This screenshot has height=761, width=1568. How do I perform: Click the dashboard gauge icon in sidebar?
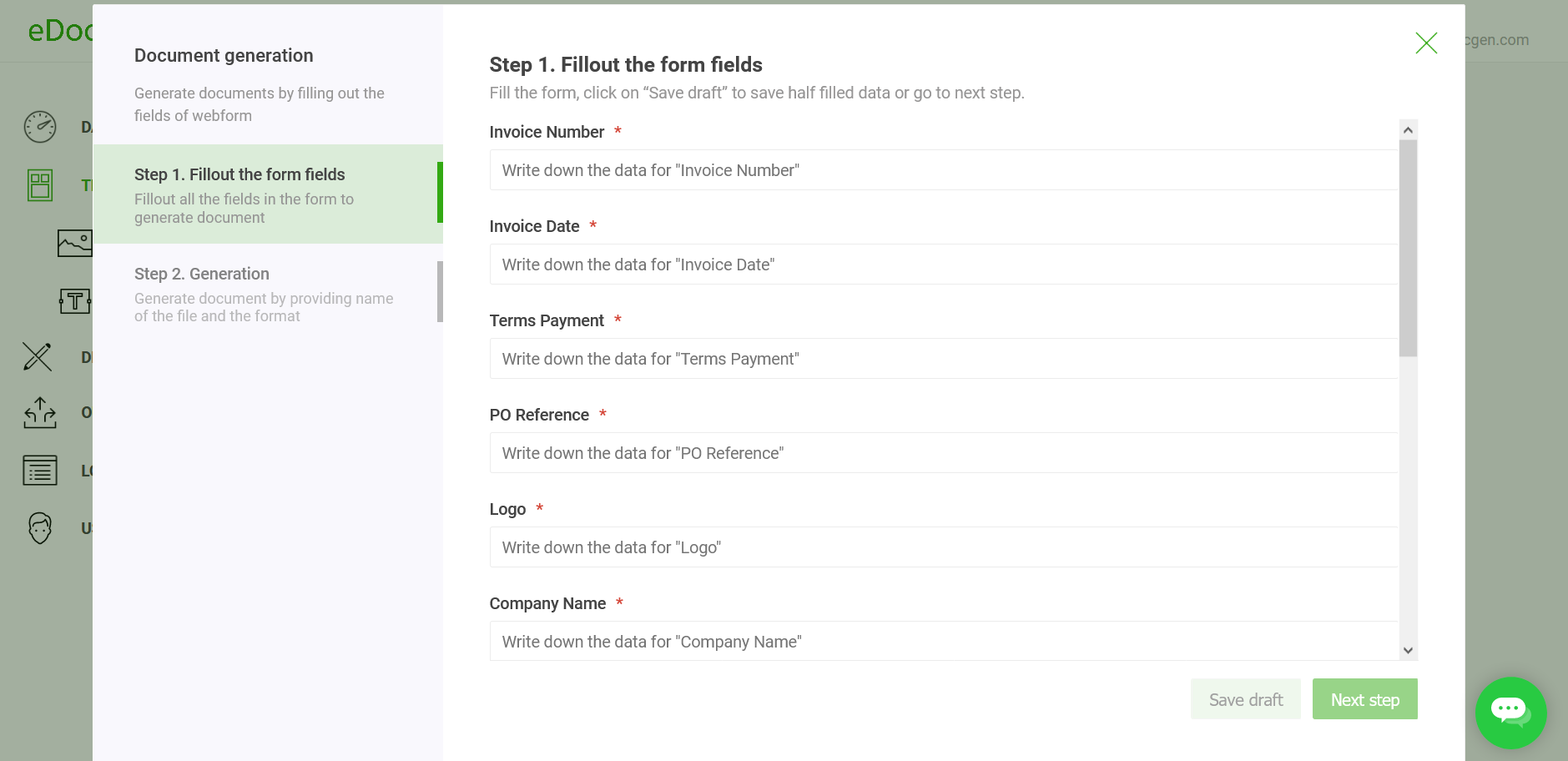pyautogui.click(x=40, y=127)
